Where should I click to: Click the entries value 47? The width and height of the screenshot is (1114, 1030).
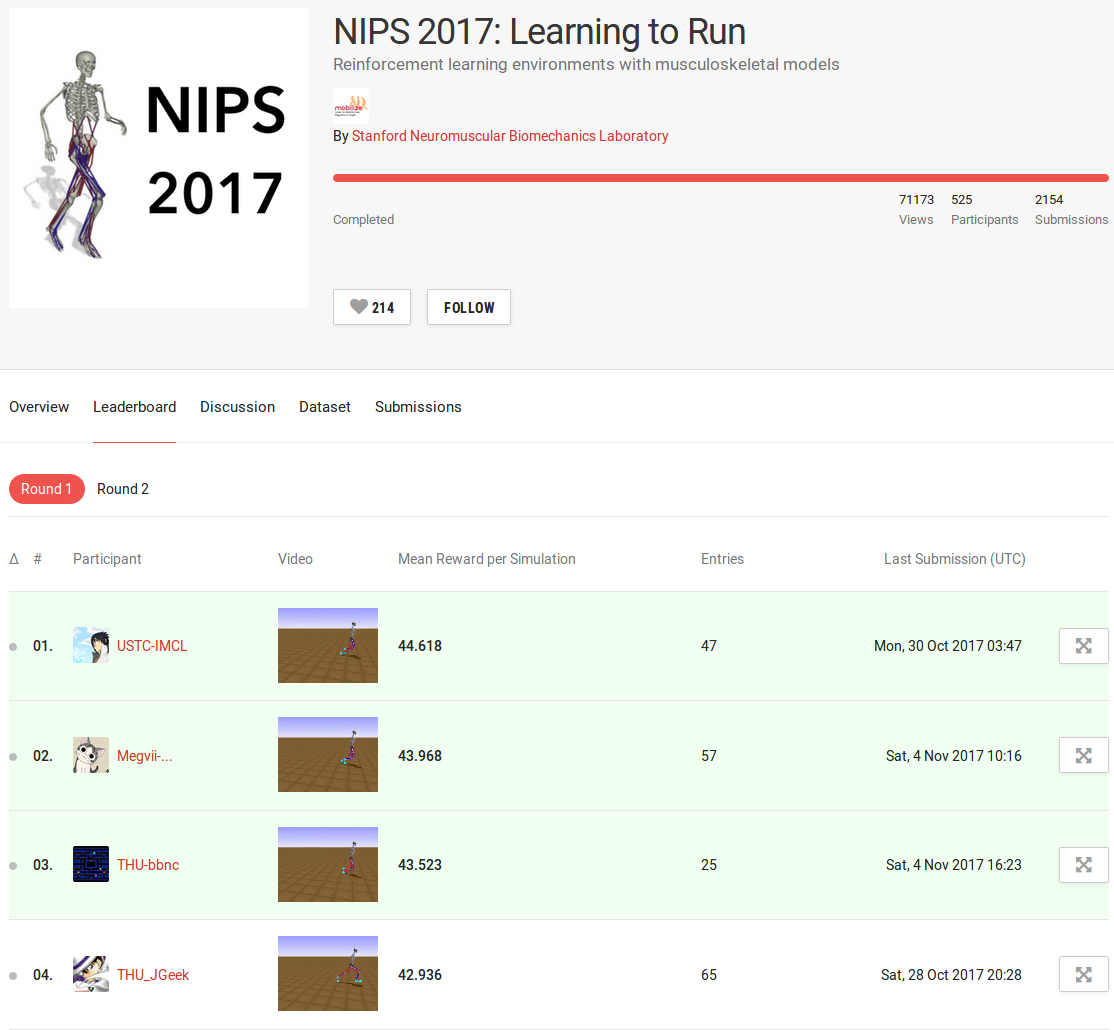pyautogui.click(x=709, y=646)
